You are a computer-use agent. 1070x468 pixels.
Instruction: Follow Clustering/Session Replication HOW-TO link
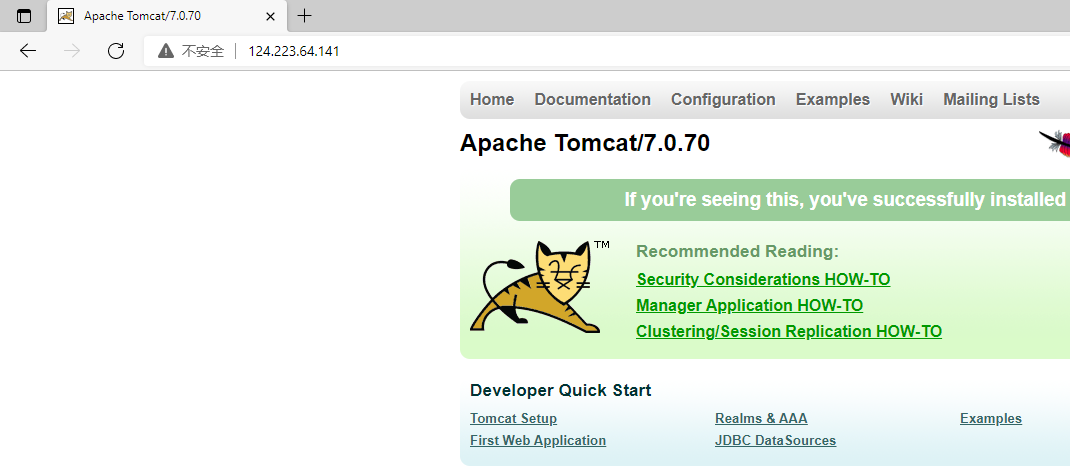(789, 332)
